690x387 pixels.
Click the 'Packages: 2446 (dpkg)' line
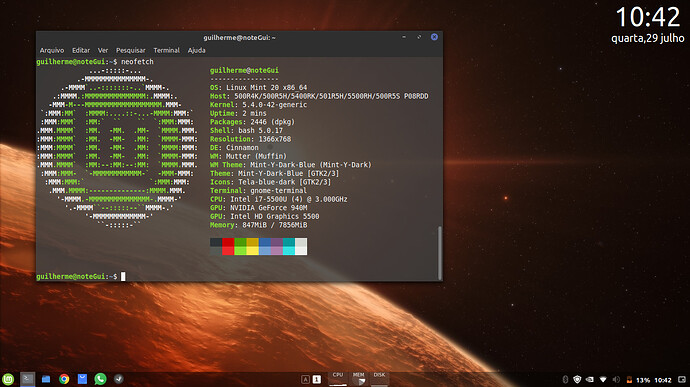tap(252, 122)
